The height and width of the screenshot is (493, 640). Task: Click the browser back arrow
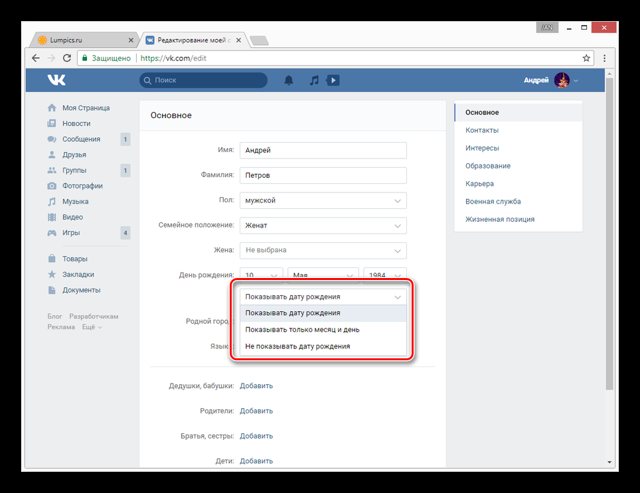point(36,58)
